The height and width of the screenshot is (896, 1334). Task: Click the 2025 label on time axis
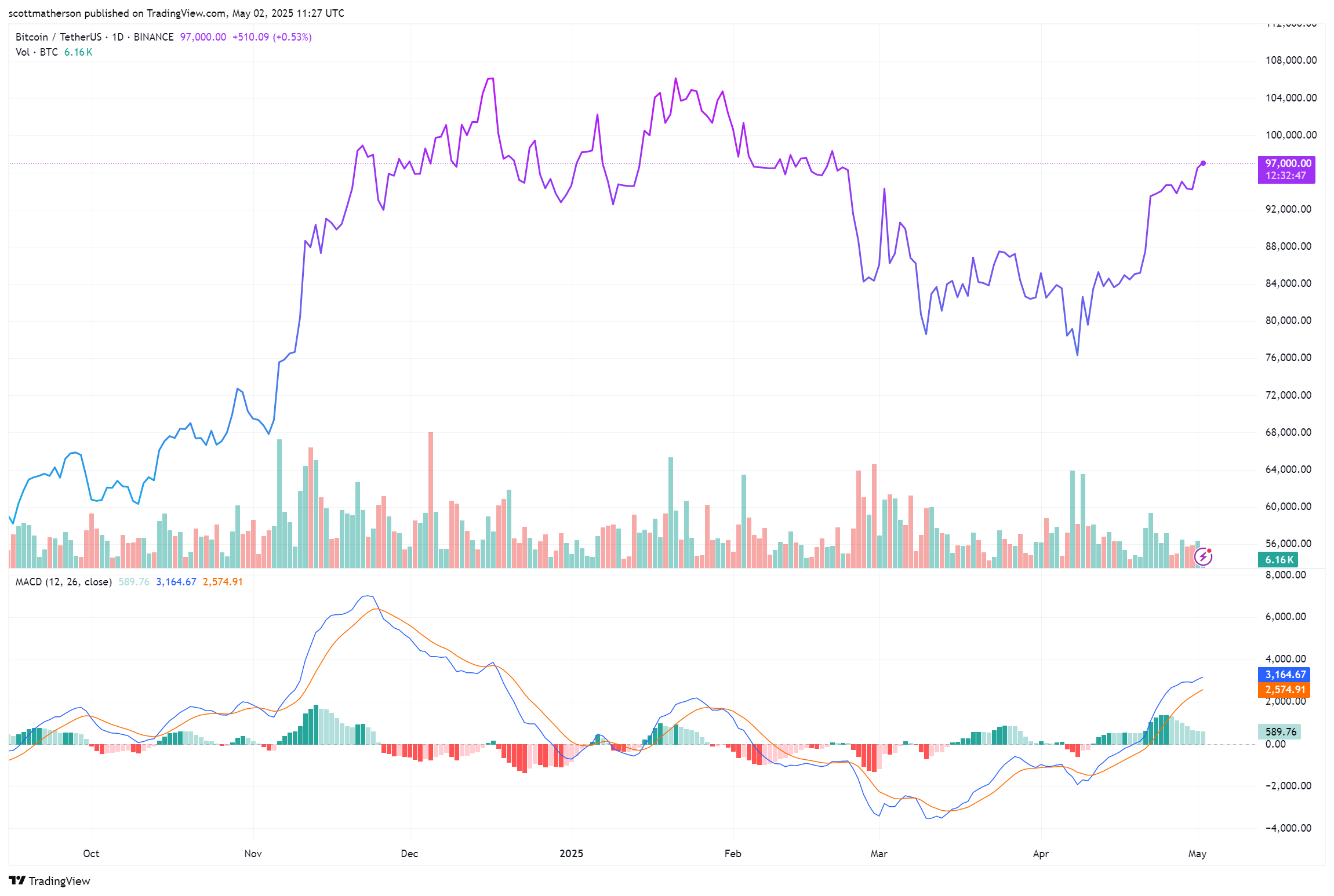(x=571, y=854)
